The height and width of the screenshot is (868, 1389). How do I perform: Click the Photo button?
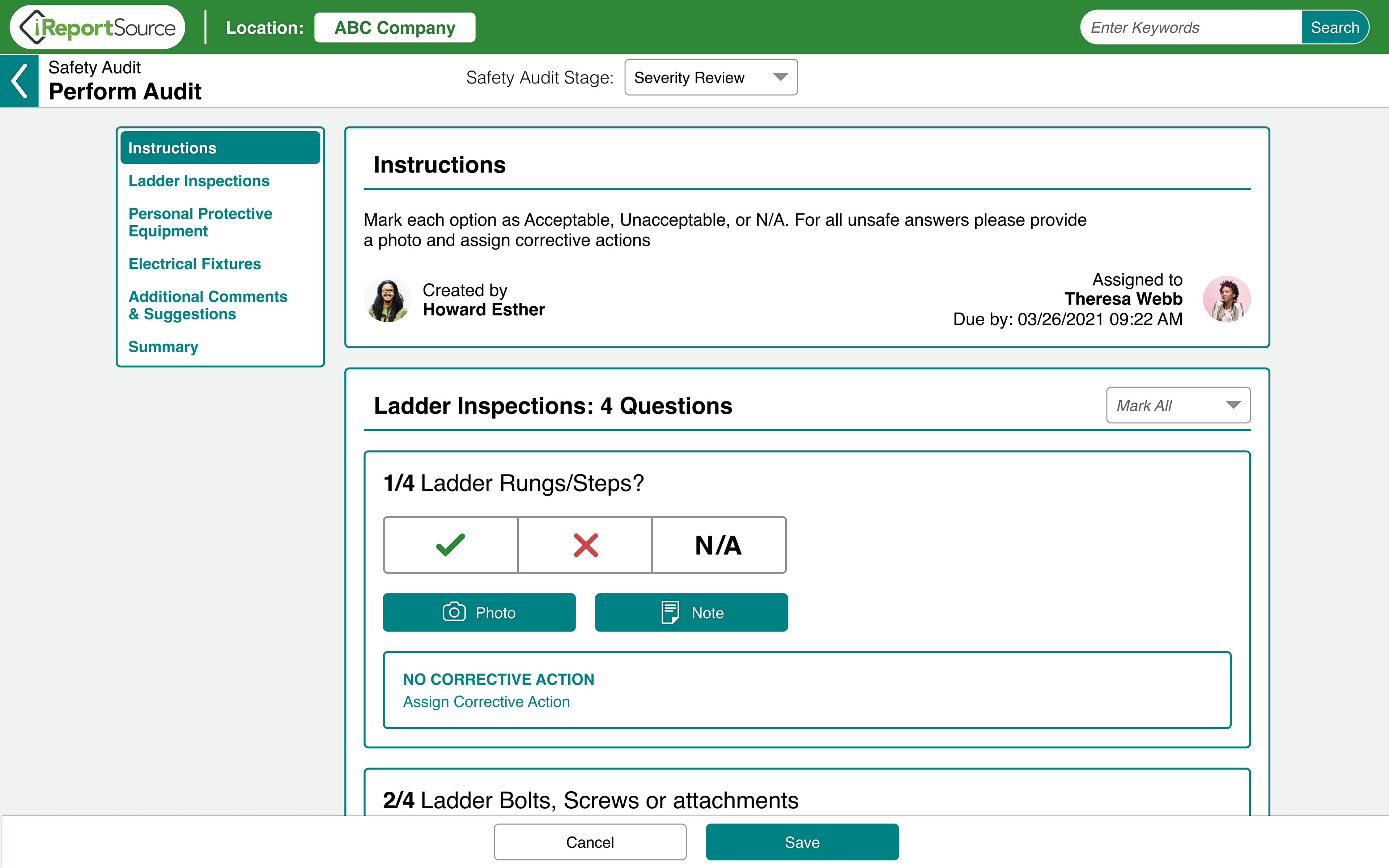(479, 613)
